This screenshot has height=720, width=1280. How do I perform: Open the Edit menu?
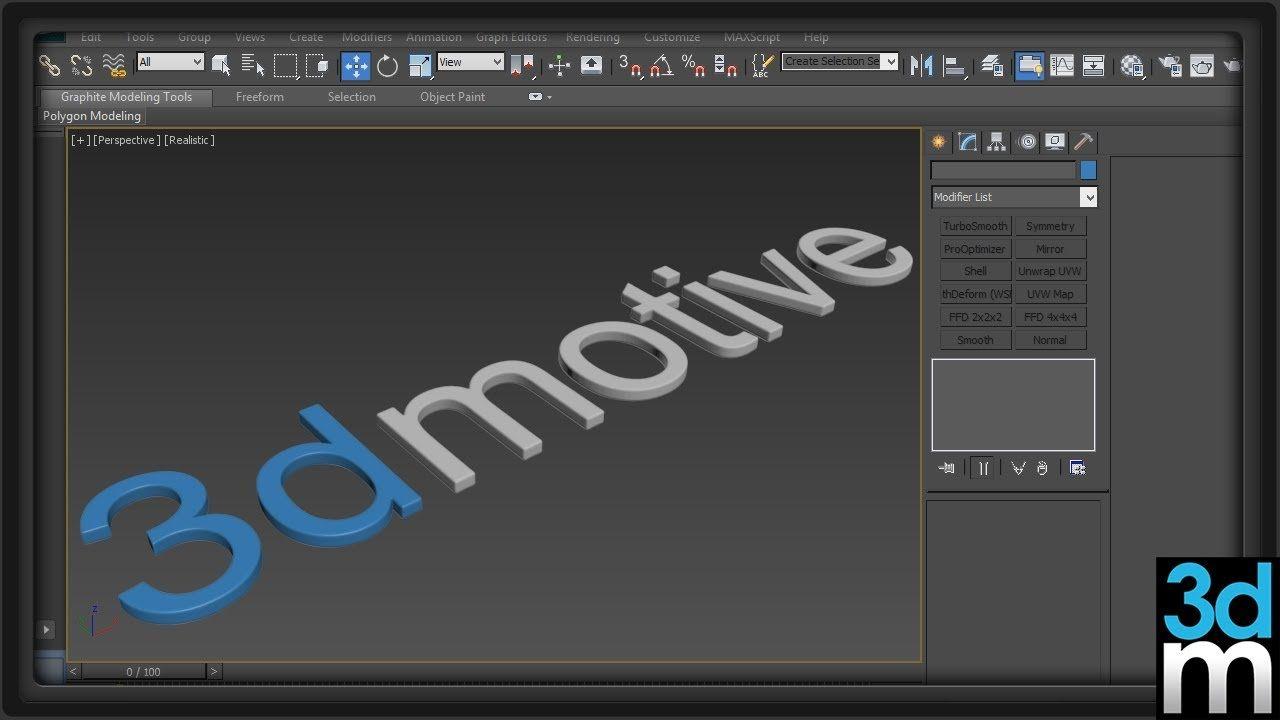[x=91, y=37]
